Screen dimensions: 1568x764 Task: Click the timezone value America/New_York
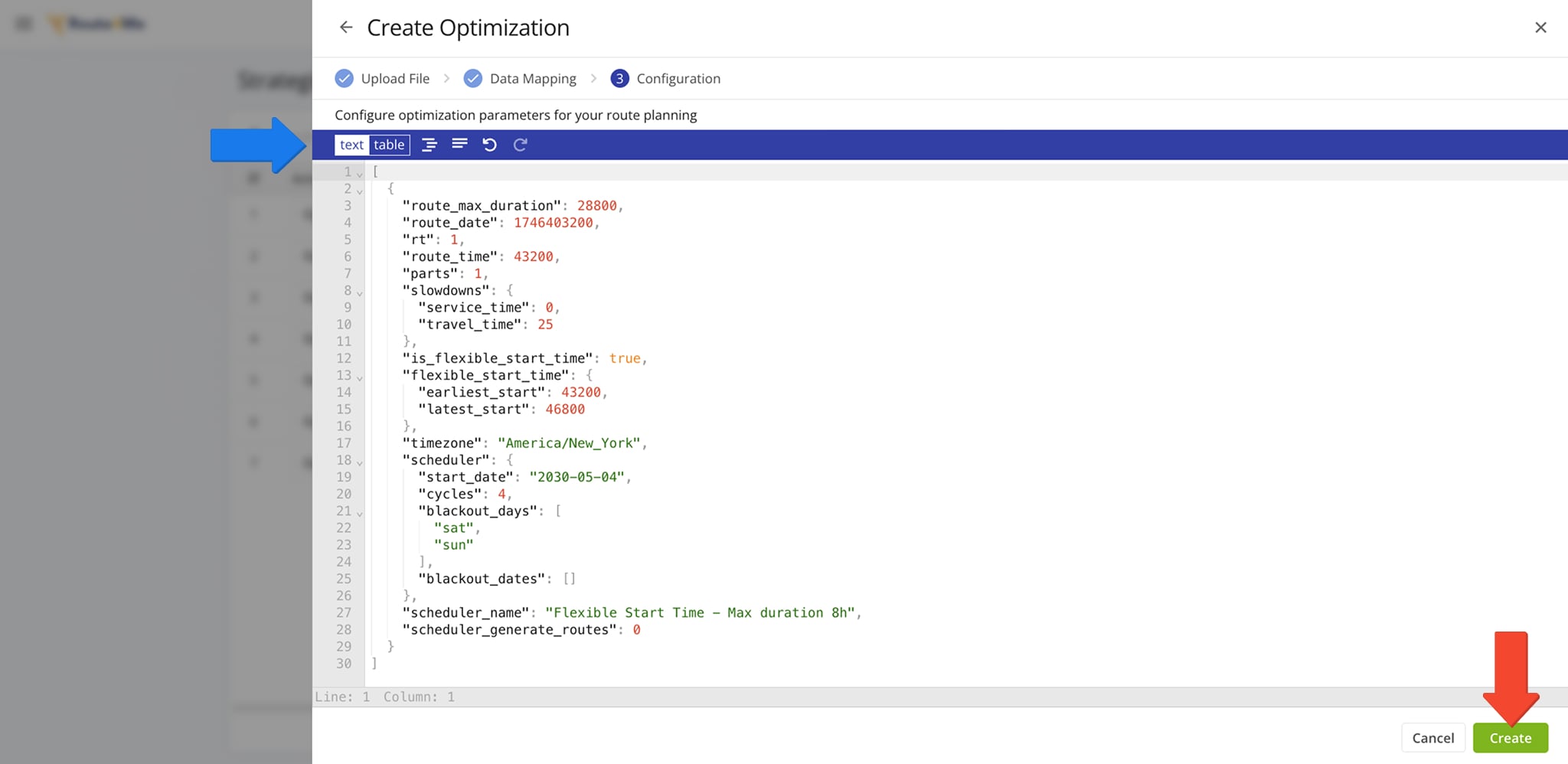coord(569,443)
